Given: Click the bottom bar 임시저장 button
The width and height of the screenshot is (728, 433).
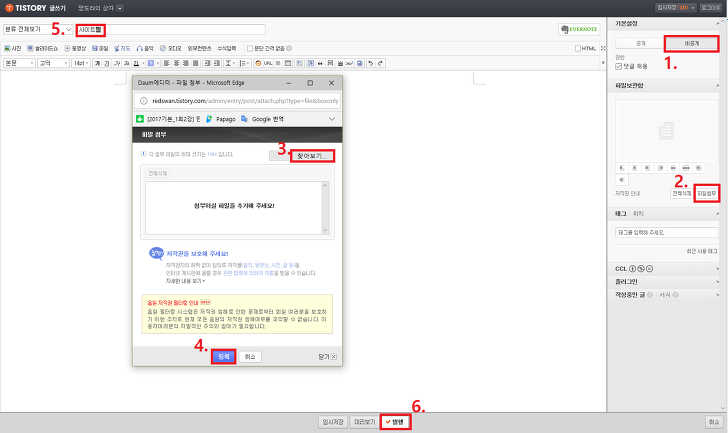Looking at the screenshot, I should tap(333, 422).
